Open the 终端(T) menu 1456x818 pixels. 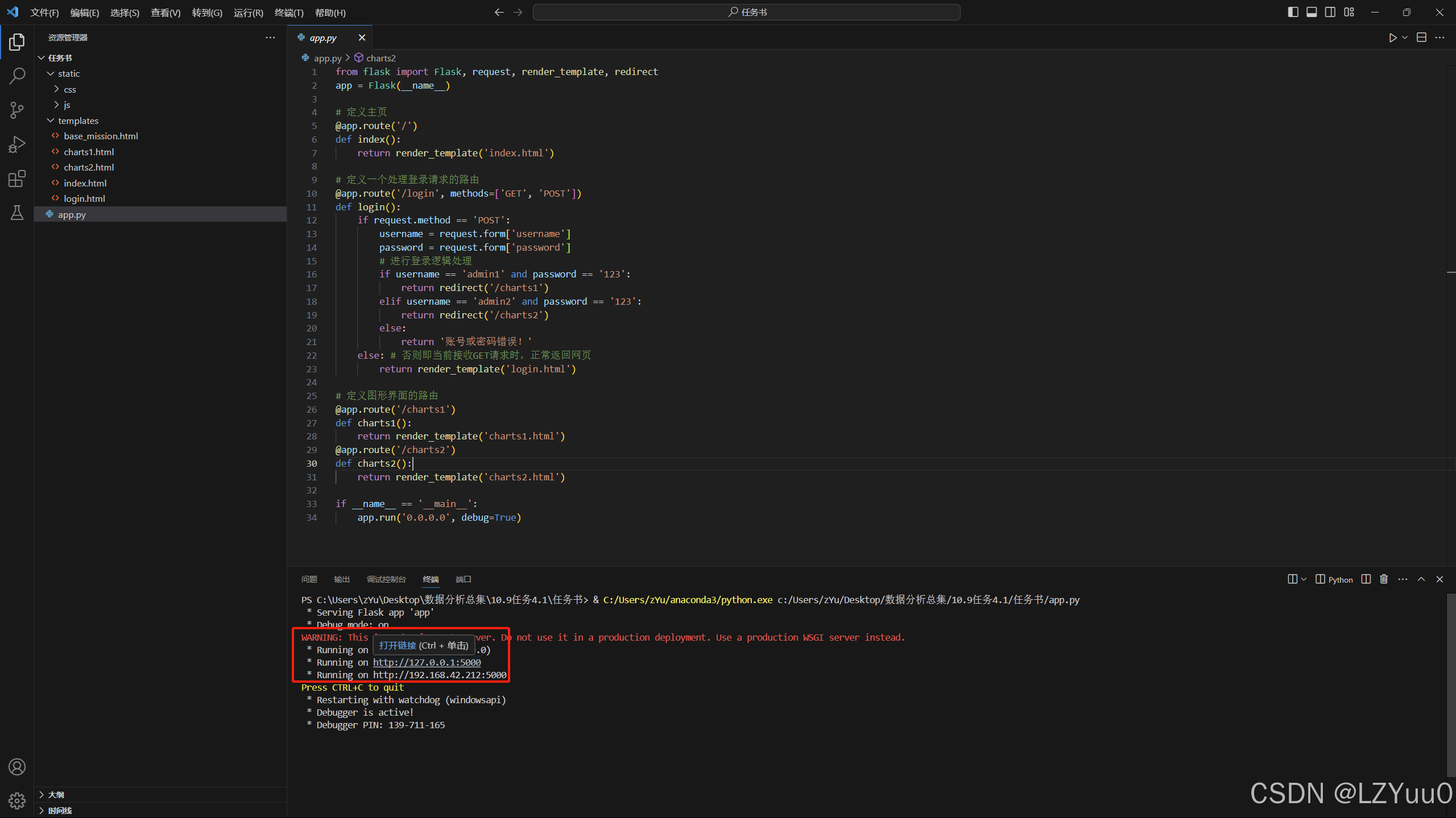[289, 13]
